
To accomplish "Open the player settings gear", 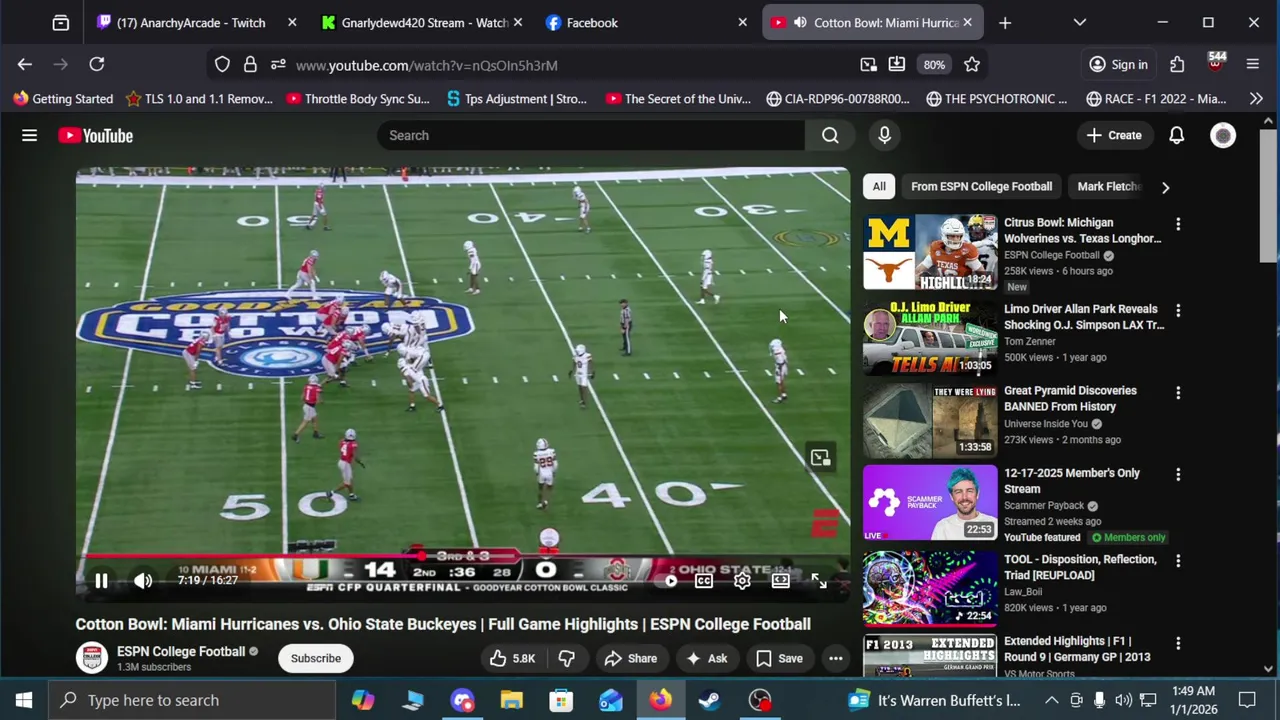I will click(742, 580).
